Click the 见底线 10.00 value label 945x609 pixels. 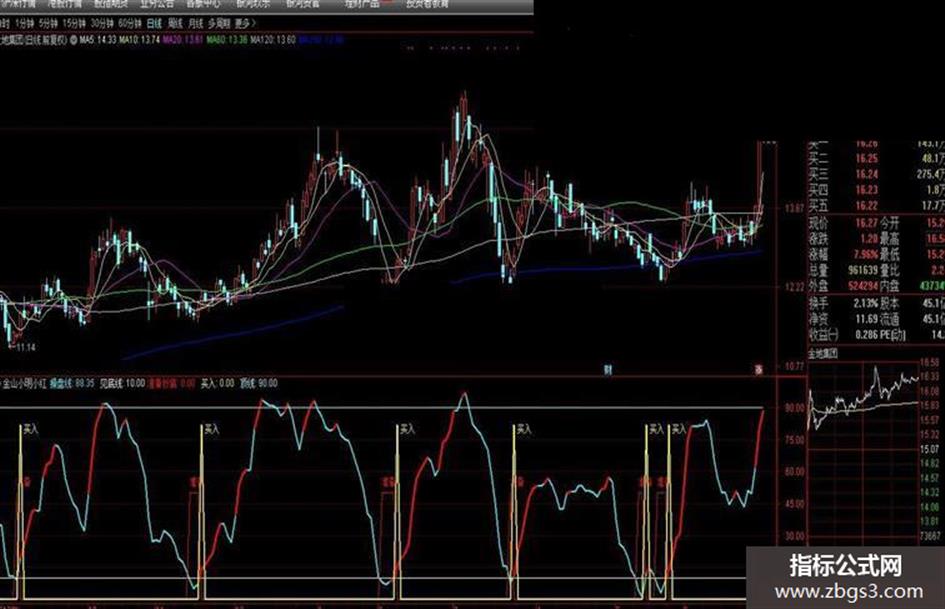pyautogui.click(x=122, y=383)
